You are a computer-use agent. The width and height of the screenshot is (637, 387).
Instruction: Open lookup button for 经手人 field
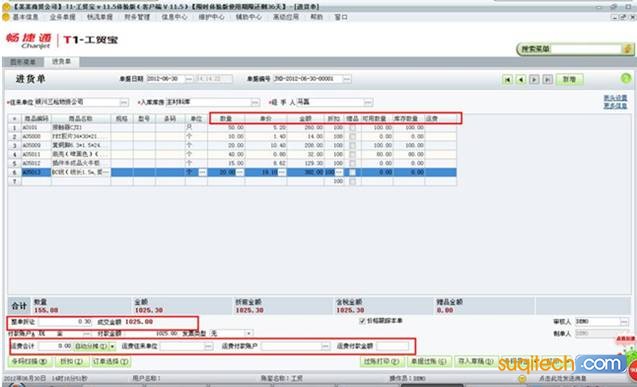(x=368, y=102)
